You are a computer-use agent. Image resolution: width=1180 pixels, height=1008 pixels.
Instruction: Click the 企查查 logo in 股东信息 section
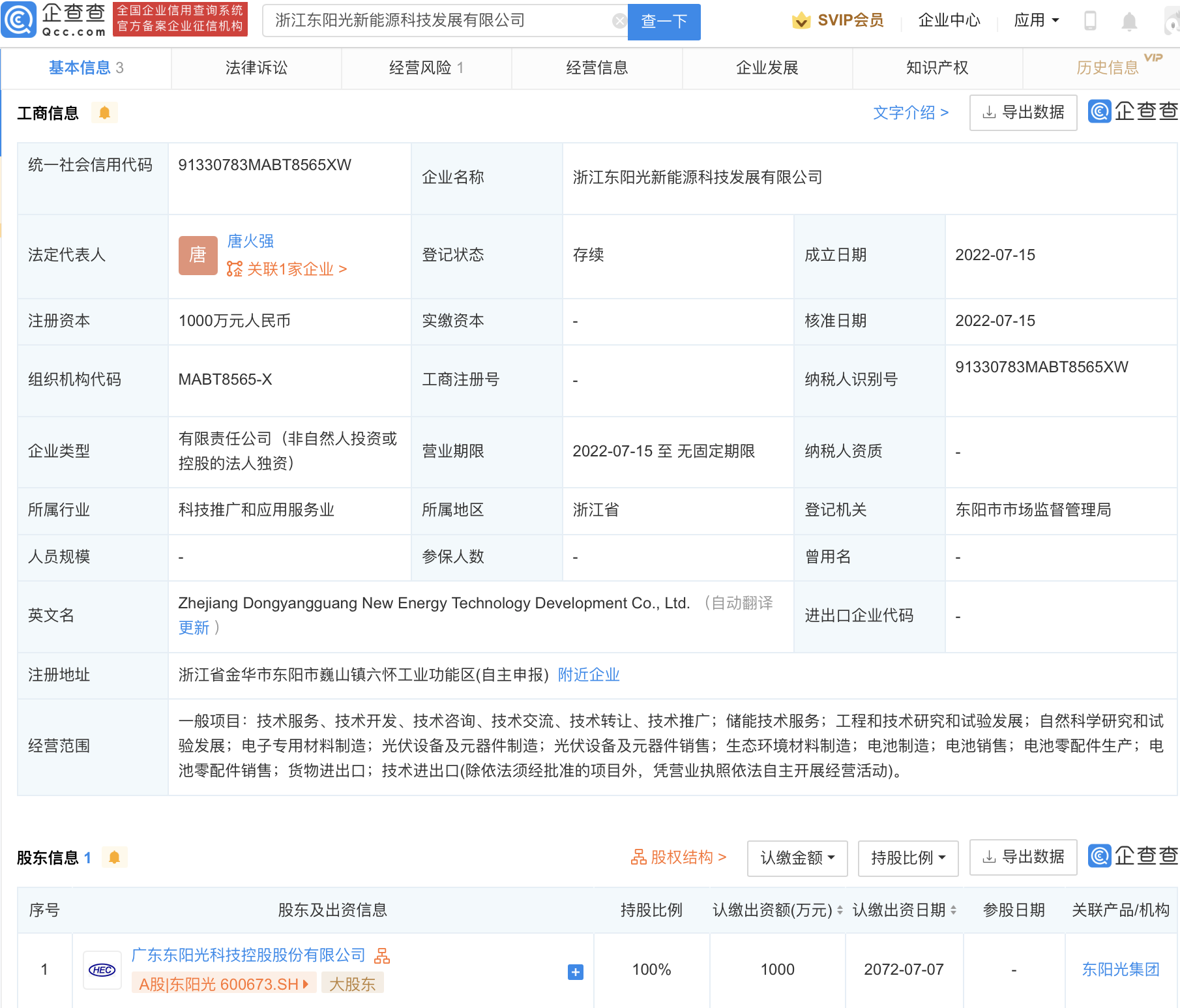coord(1133,855)
